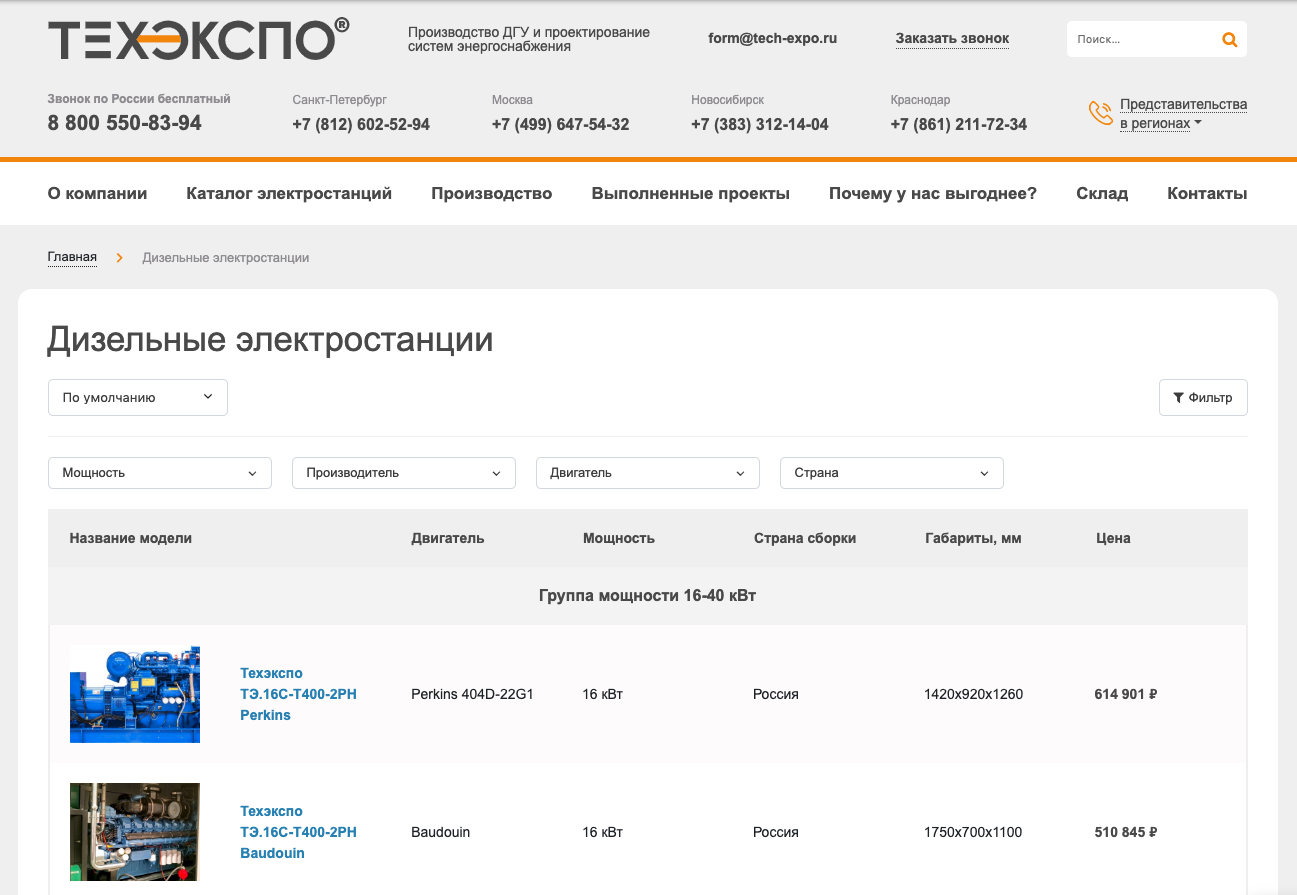Screen dimensions: 1297x895
Task: Call Moscow number +7 (499) 647-54-32
Action: [x=560, y=125]
